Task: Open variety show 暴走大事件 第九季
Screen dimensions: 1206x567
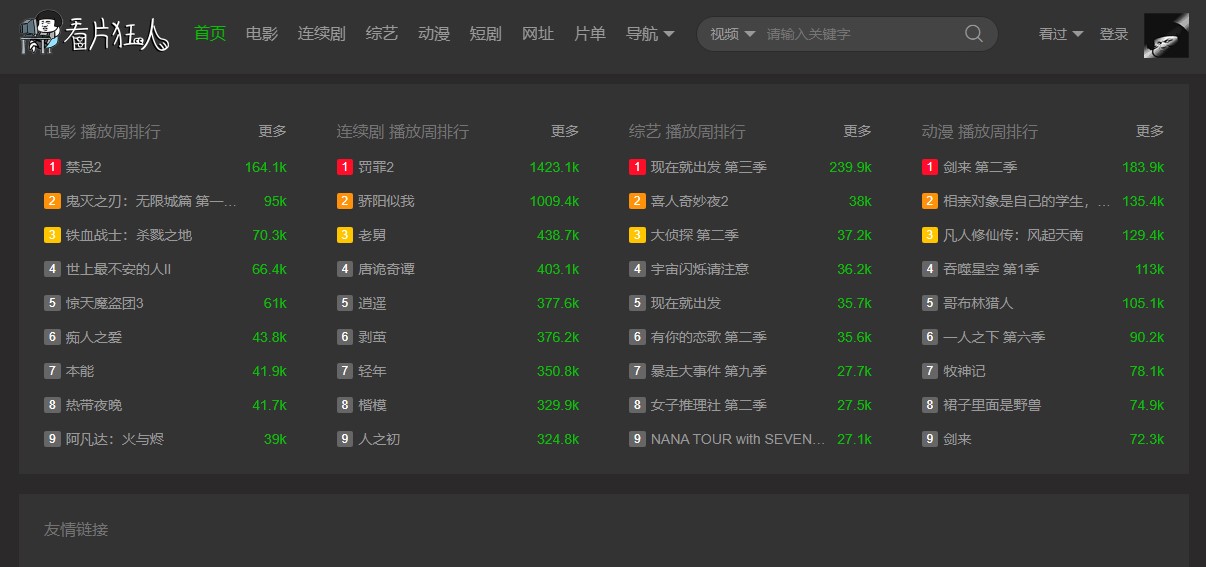Action: pos(709,371)
